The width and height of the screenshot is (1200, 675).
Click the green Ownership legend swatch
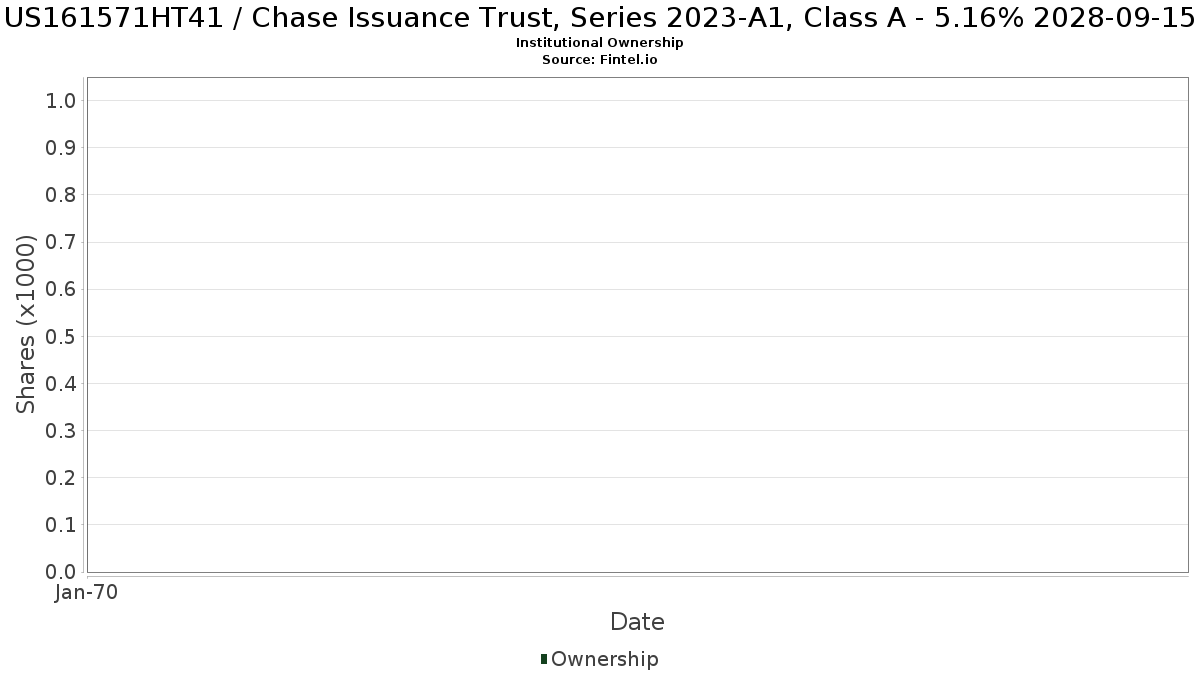pyautogui.click(x=544, y=659)
